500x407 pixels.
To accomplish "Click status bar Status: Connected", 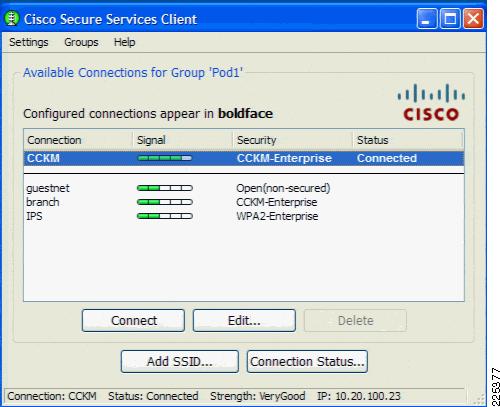I will 153,396.
